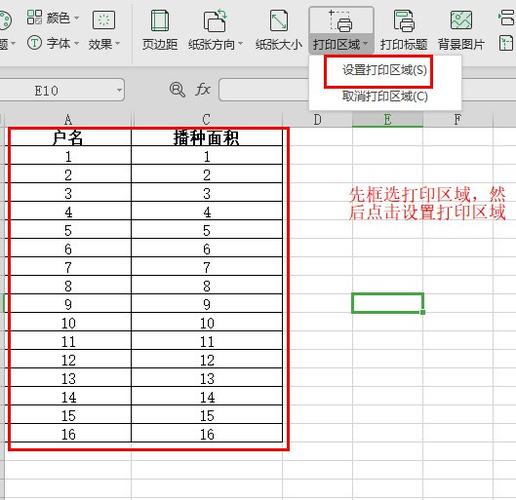Image resolution: width=516 pixels, height=500 pixels.
Task: Expand the 效果 dropdown arrow
Action: click(117, 44)
